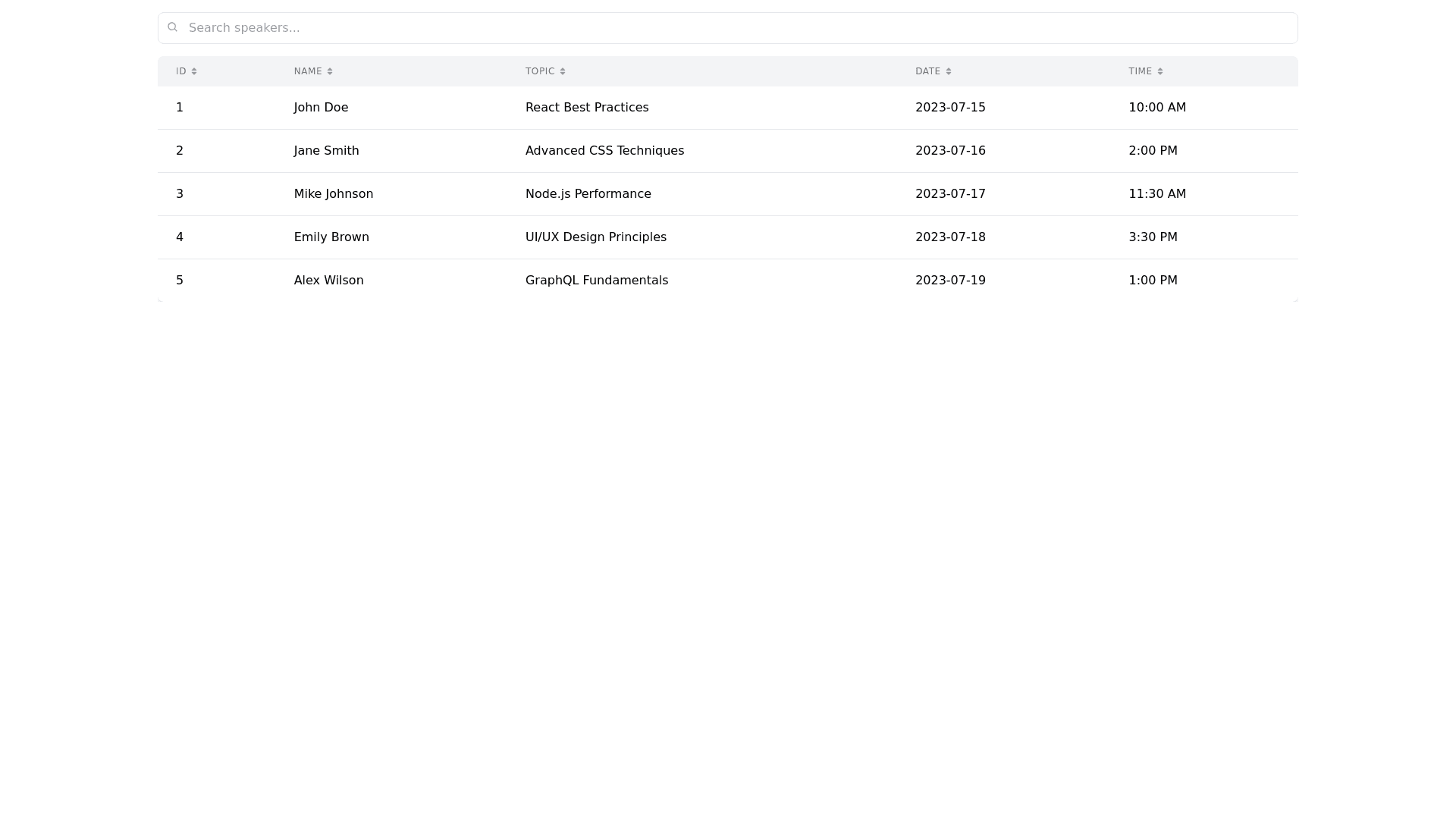Select the Jane Smith name cell

[x=326, y=151]
